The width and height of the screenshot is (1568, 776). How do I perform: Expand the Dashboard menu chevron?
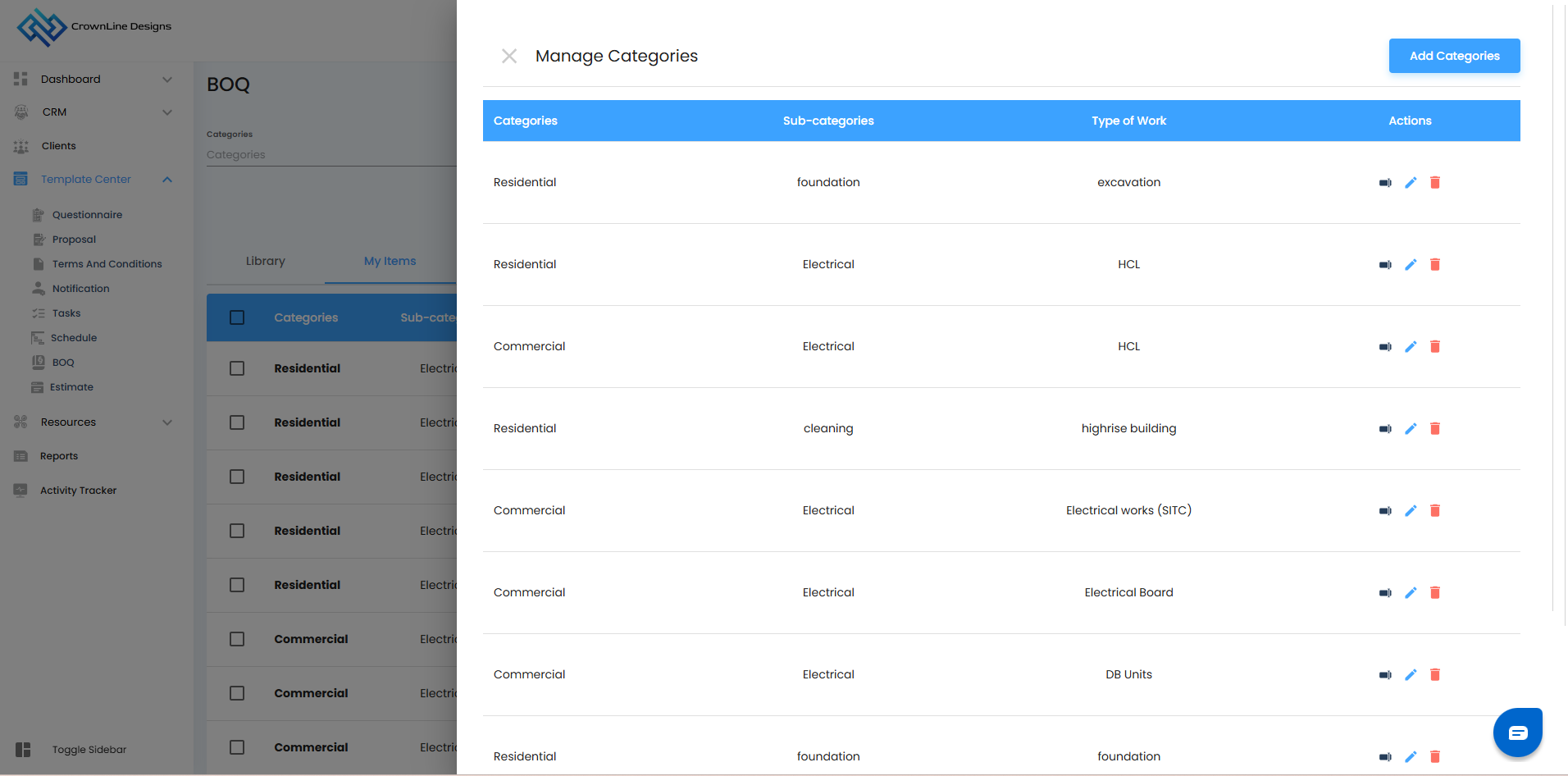click(167, 80)
